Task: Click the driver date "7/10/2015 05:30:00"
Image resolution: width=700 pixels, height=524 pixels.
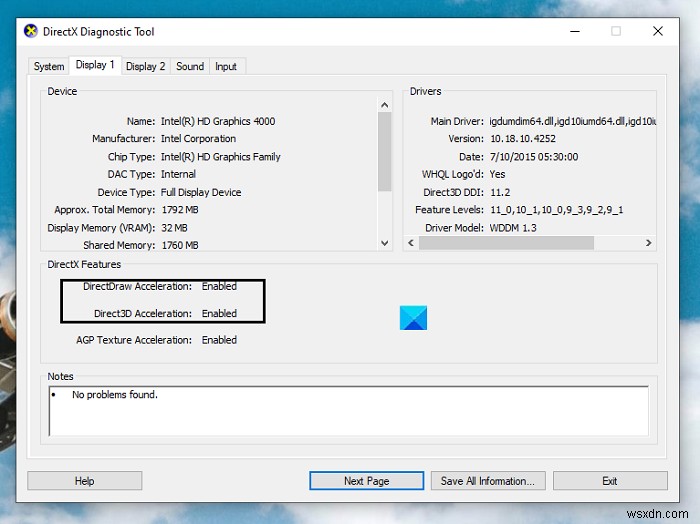Action: pos(534,157)
